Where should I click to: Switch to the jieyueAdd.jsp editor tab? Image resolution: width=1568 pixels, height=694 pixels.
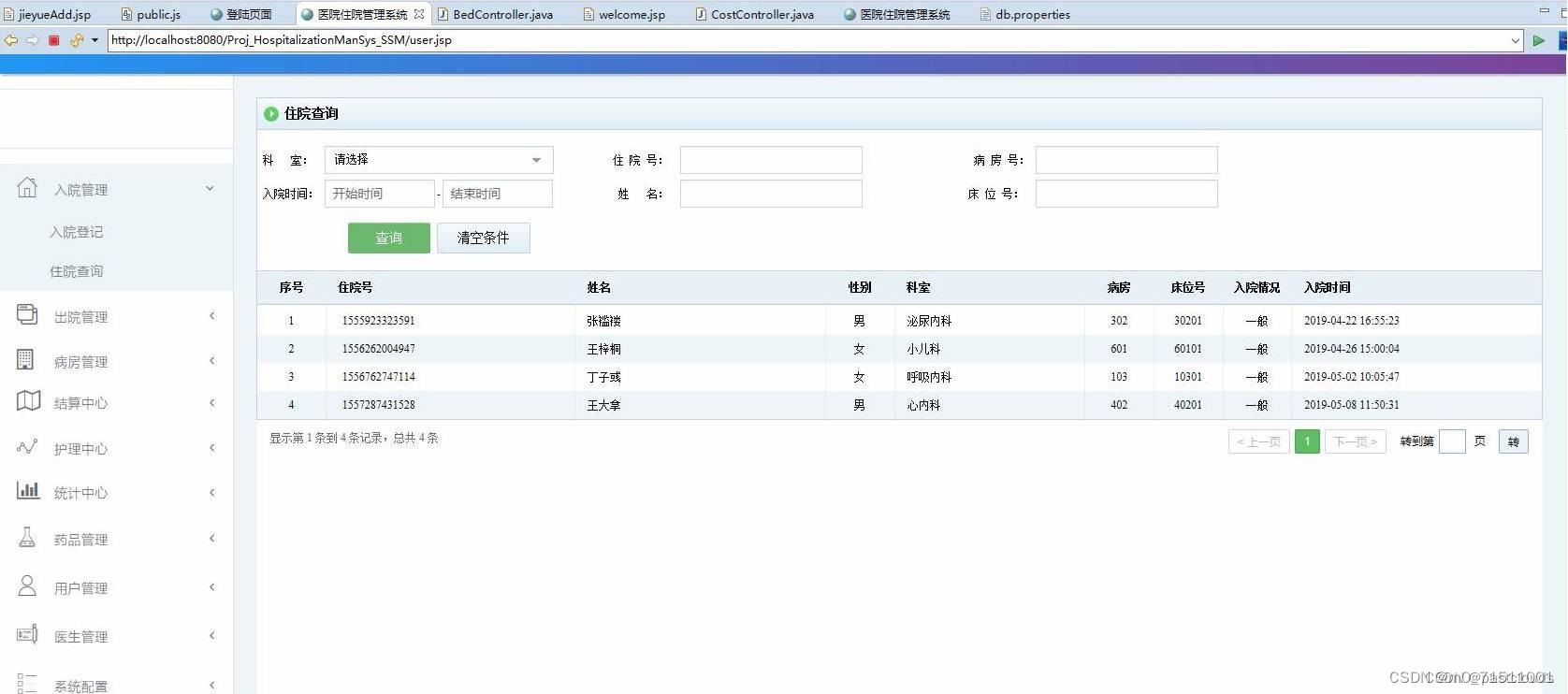point(47,14)
